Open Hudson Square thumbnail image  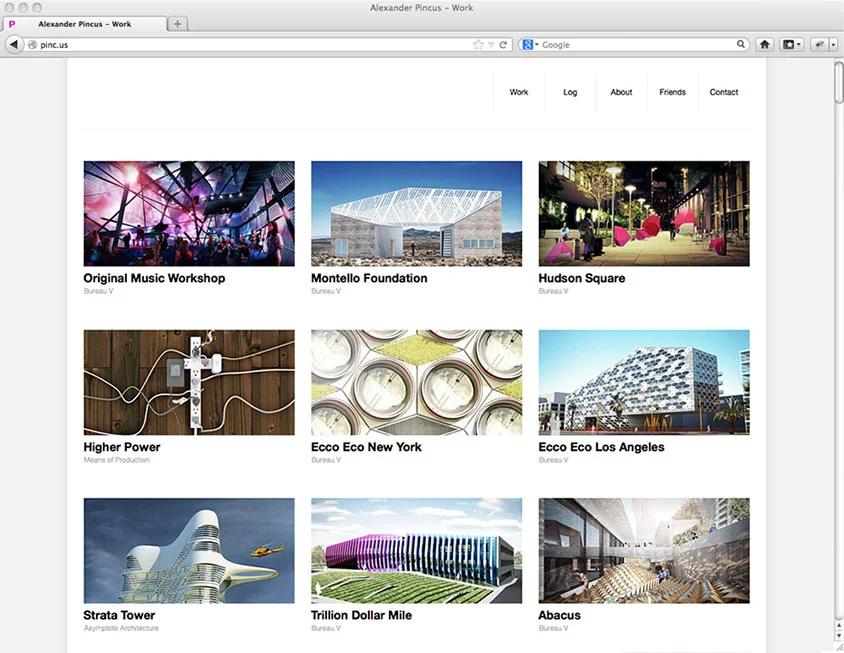pos(644,213)
